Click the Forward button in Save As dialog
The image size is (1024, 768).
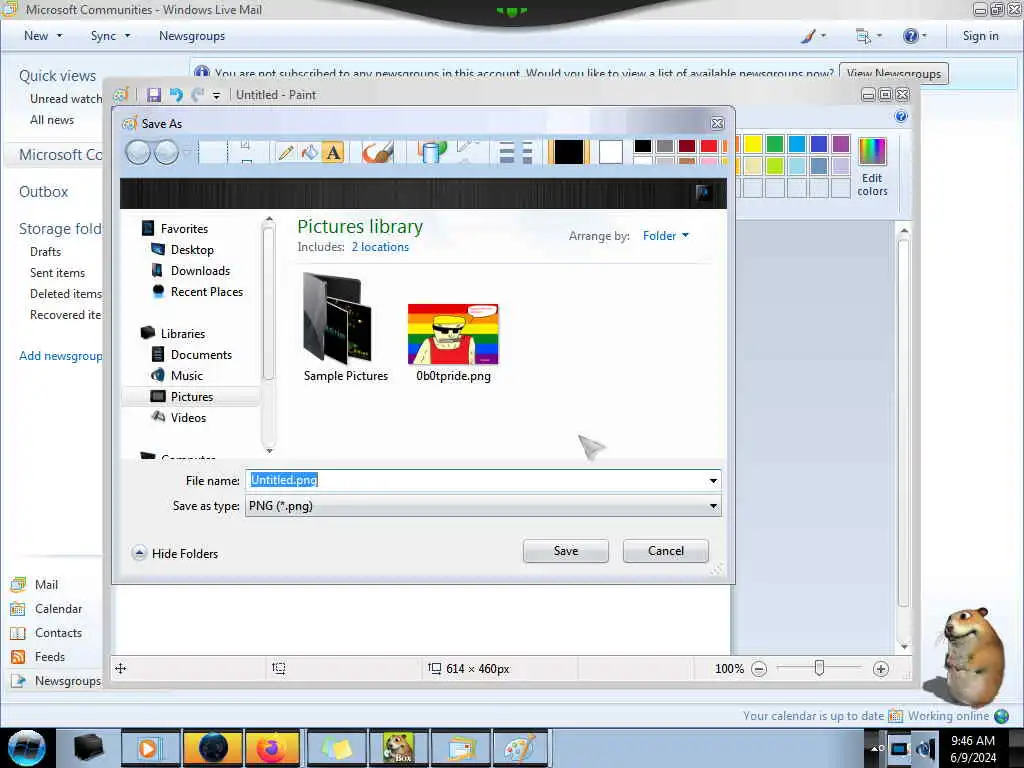[x=167, y=152]
